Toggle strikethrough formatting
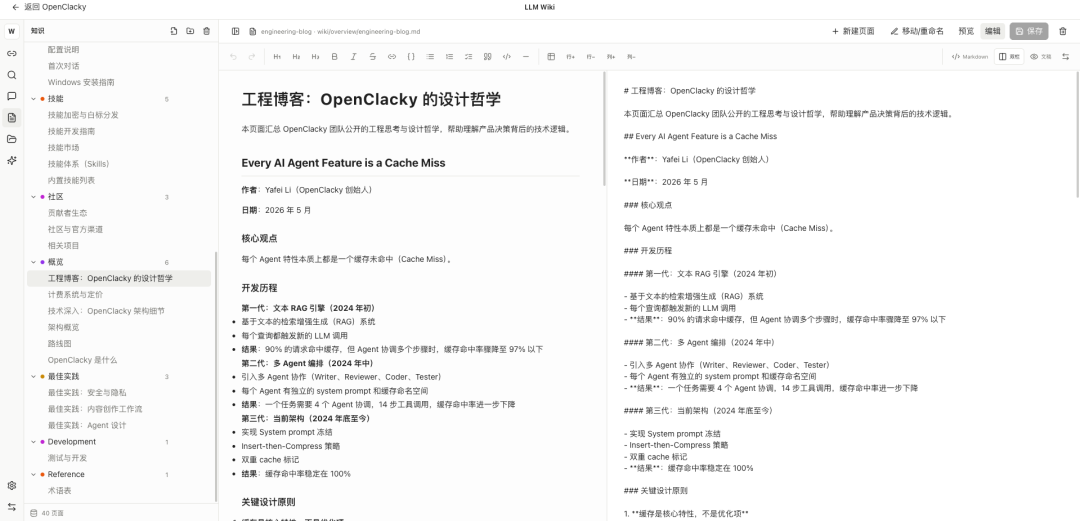This screenshot has width=1080, height=521. coord(373,57)
